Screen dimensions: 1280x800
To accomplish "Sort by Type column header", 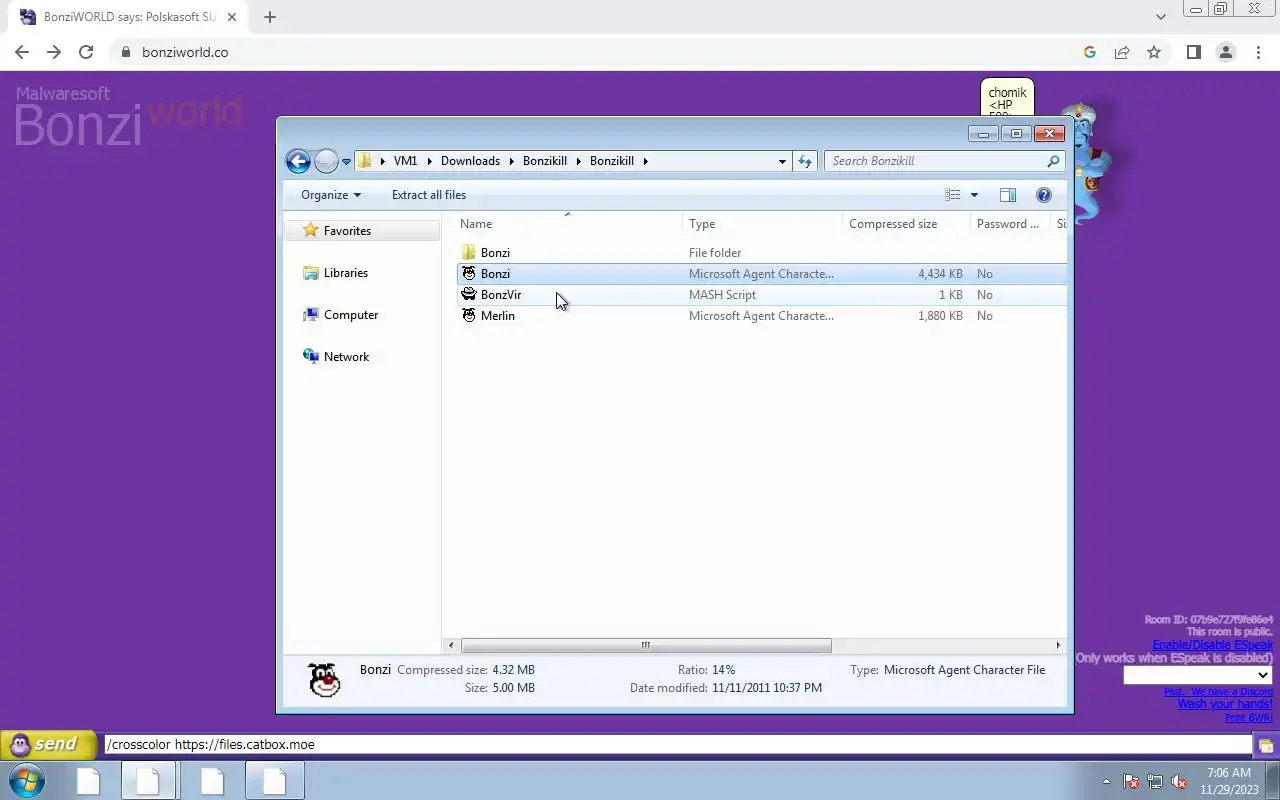I will pyautogui.click(x=762, y=224).
